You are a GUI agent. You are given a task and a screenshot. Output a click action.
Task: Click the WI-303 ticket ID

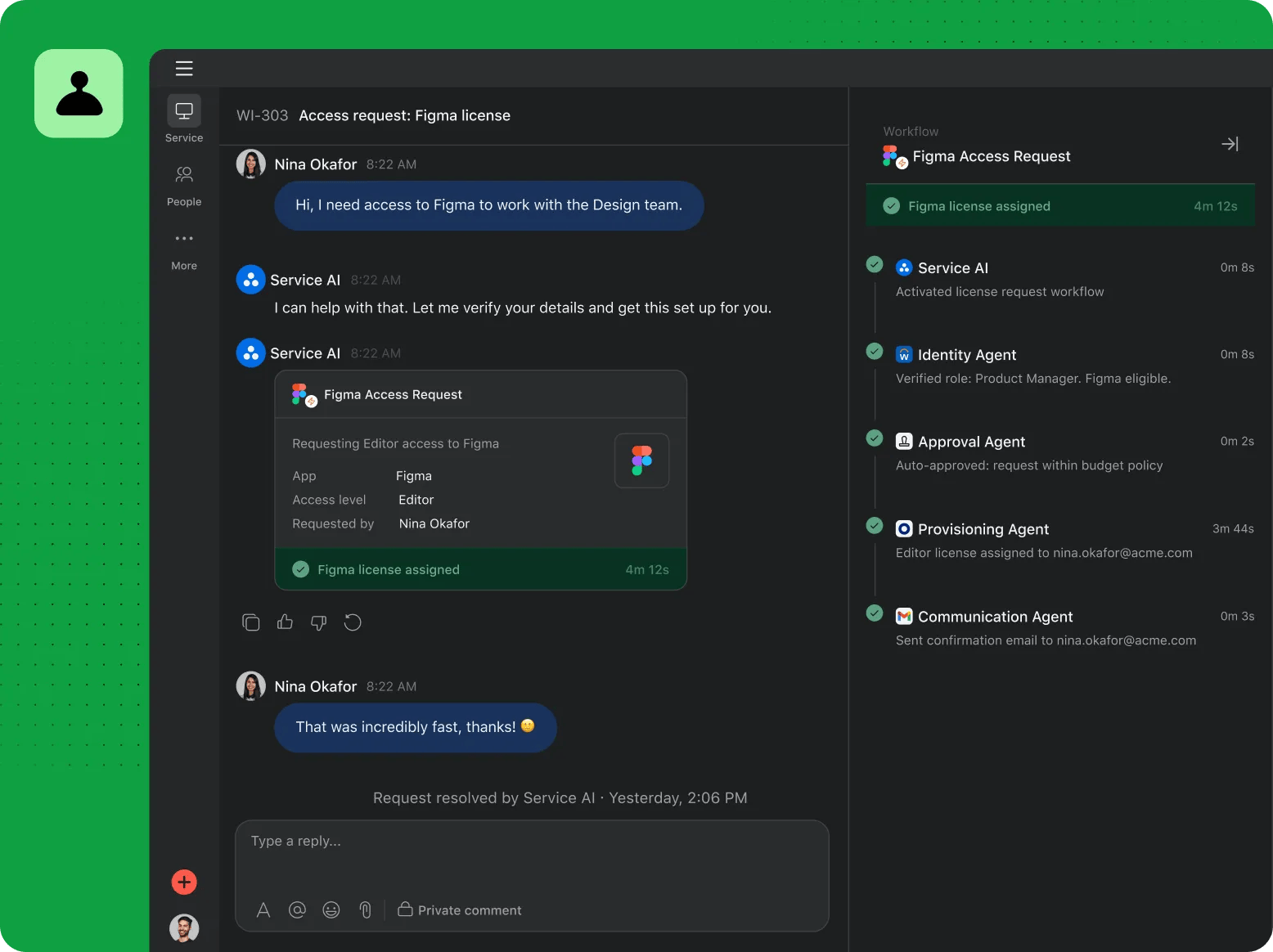click(x=263, y=115)
